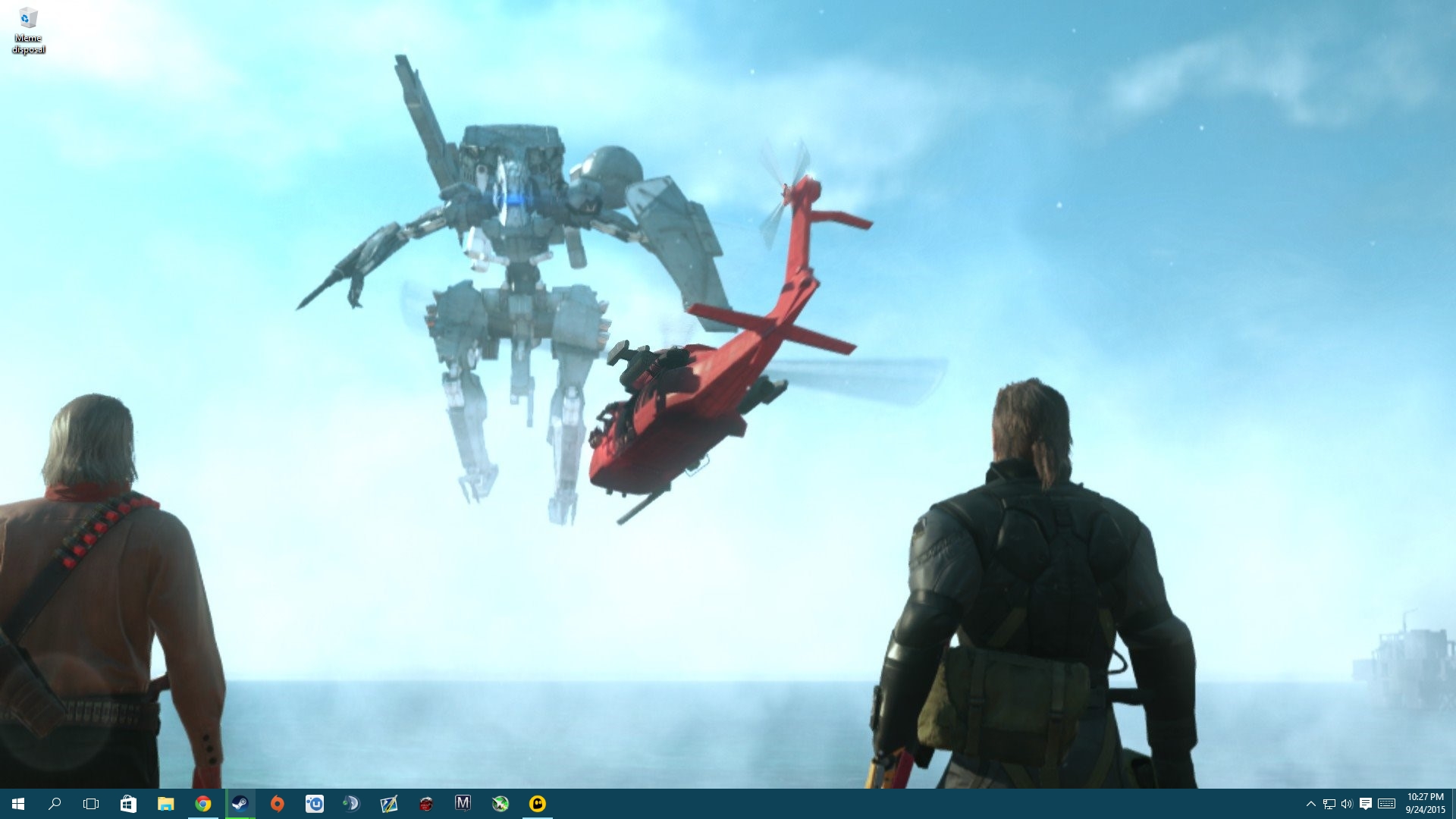The width and height of the screenshot is (1456, 819).
Task: Switch to CyberGhost yellow ghost icon
Action: coord(537,804)
